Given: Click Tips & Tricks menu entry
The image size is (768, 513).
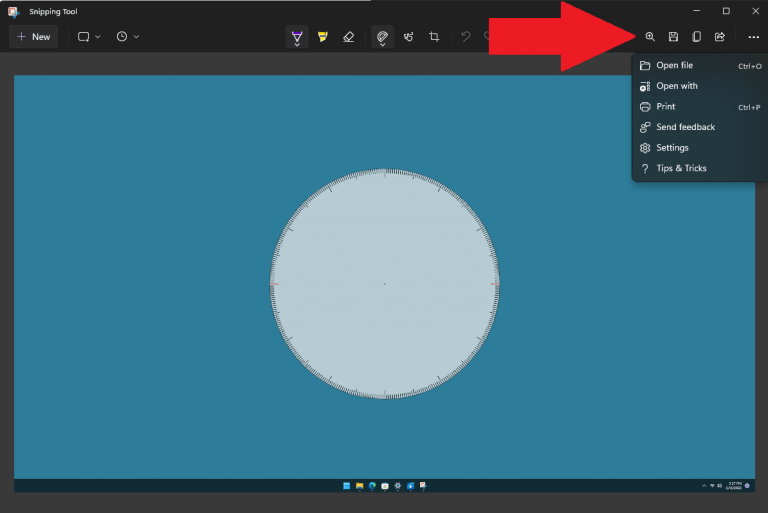Looking at the screenshot, I should pos(681,168).
